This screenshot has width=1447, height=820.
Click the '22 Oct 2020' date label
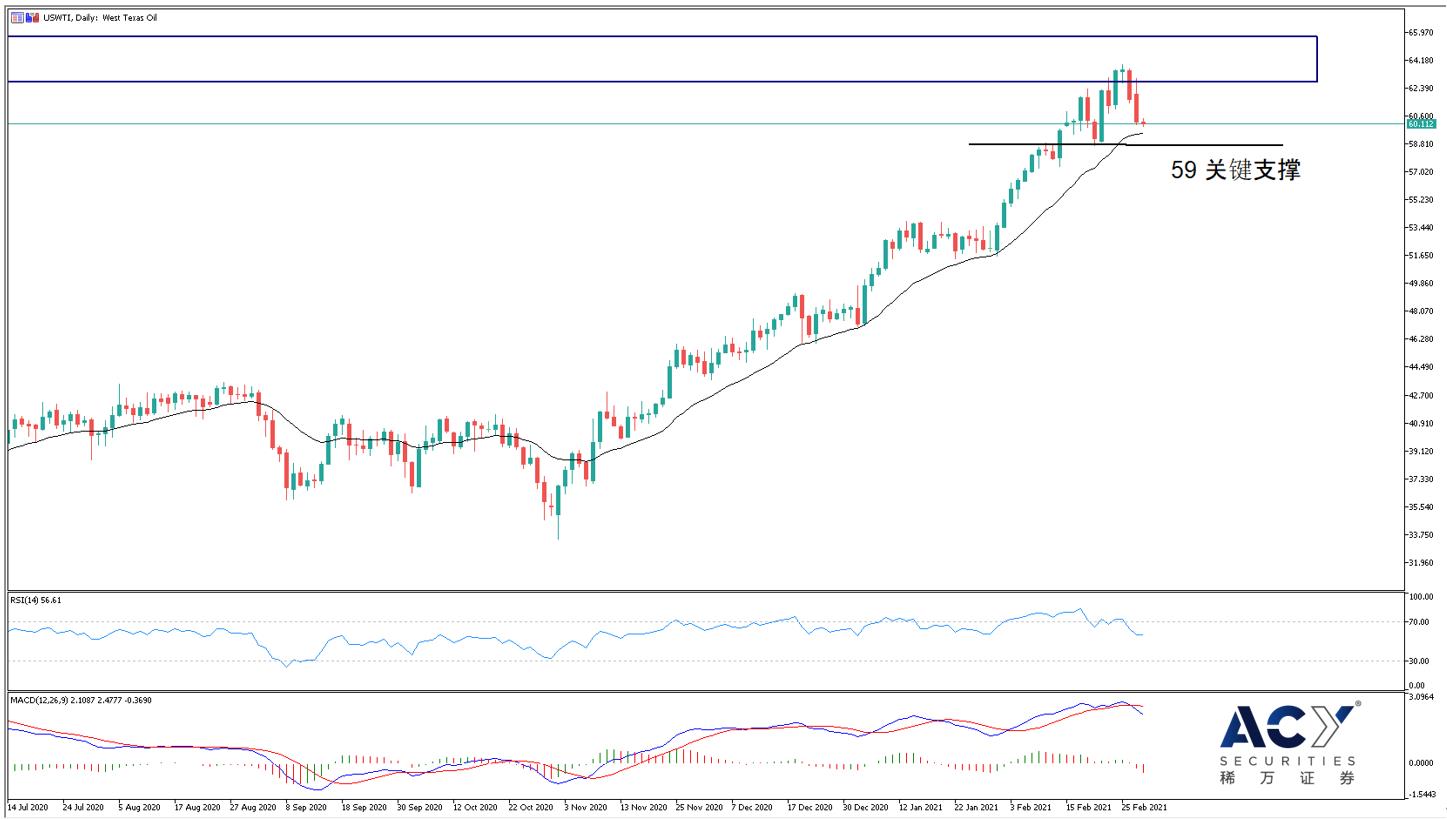pos(530,806)
